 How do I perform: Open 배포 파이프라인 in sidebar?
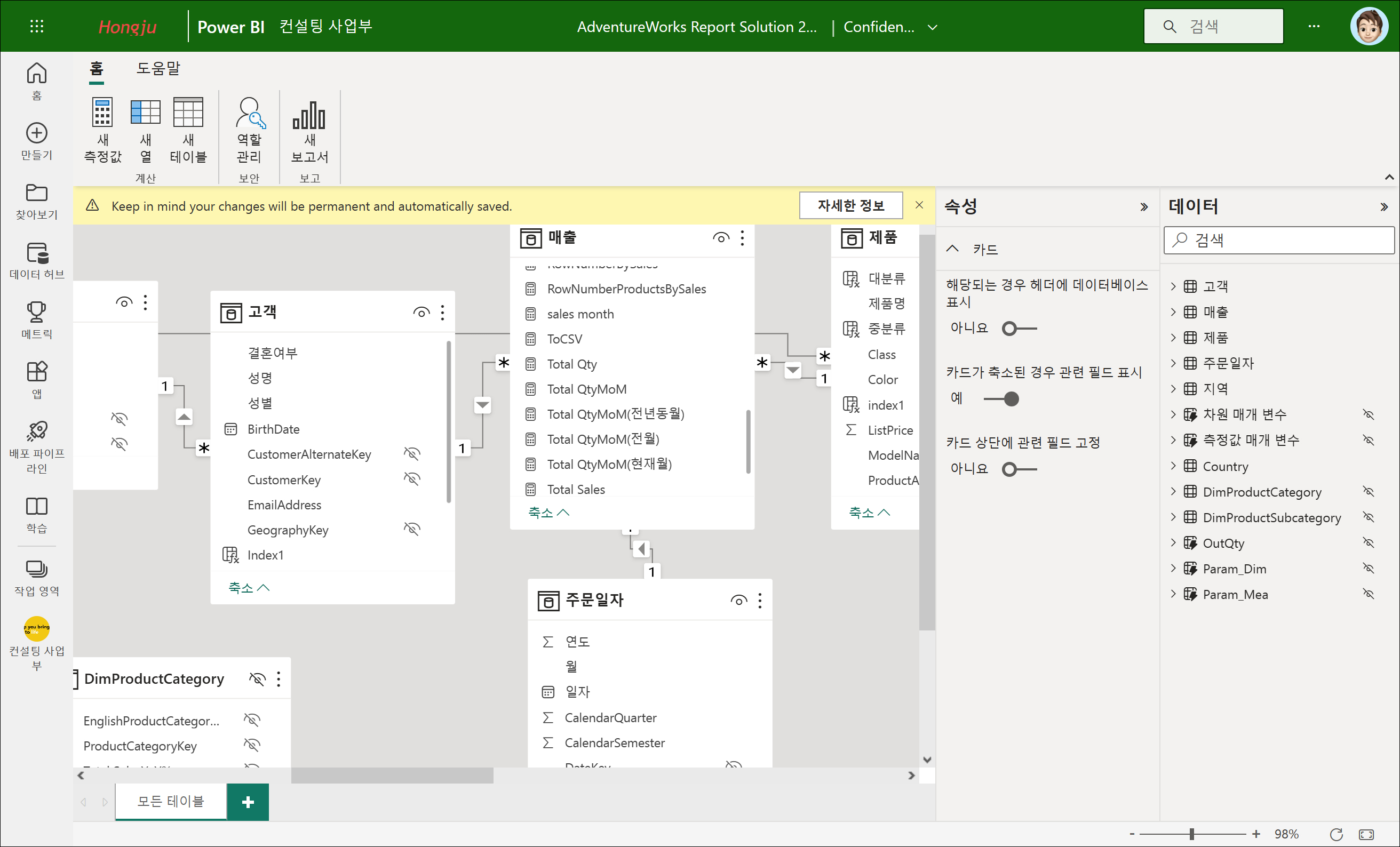point(37,432)
